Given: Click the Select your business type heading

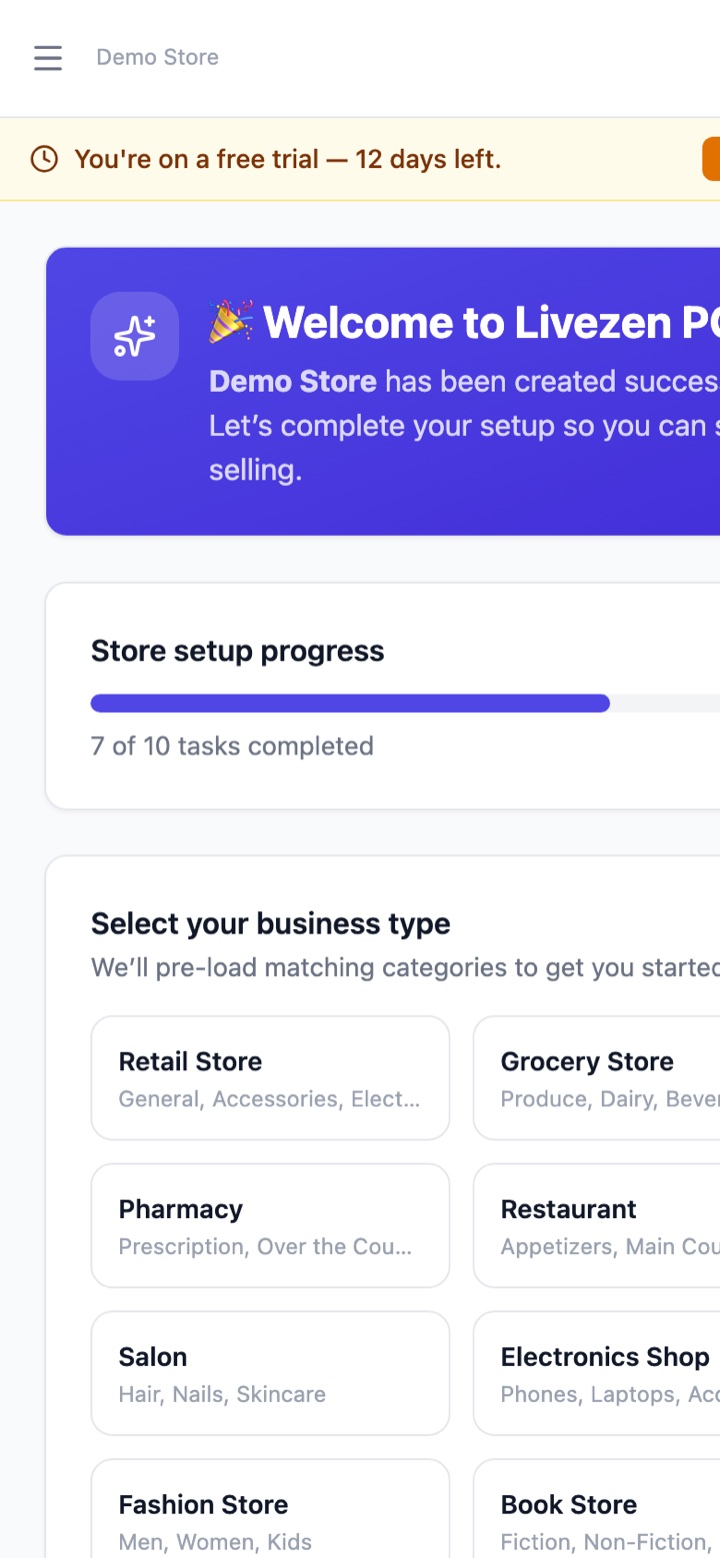Looking at the screenshot, I should tap(271, 923).
